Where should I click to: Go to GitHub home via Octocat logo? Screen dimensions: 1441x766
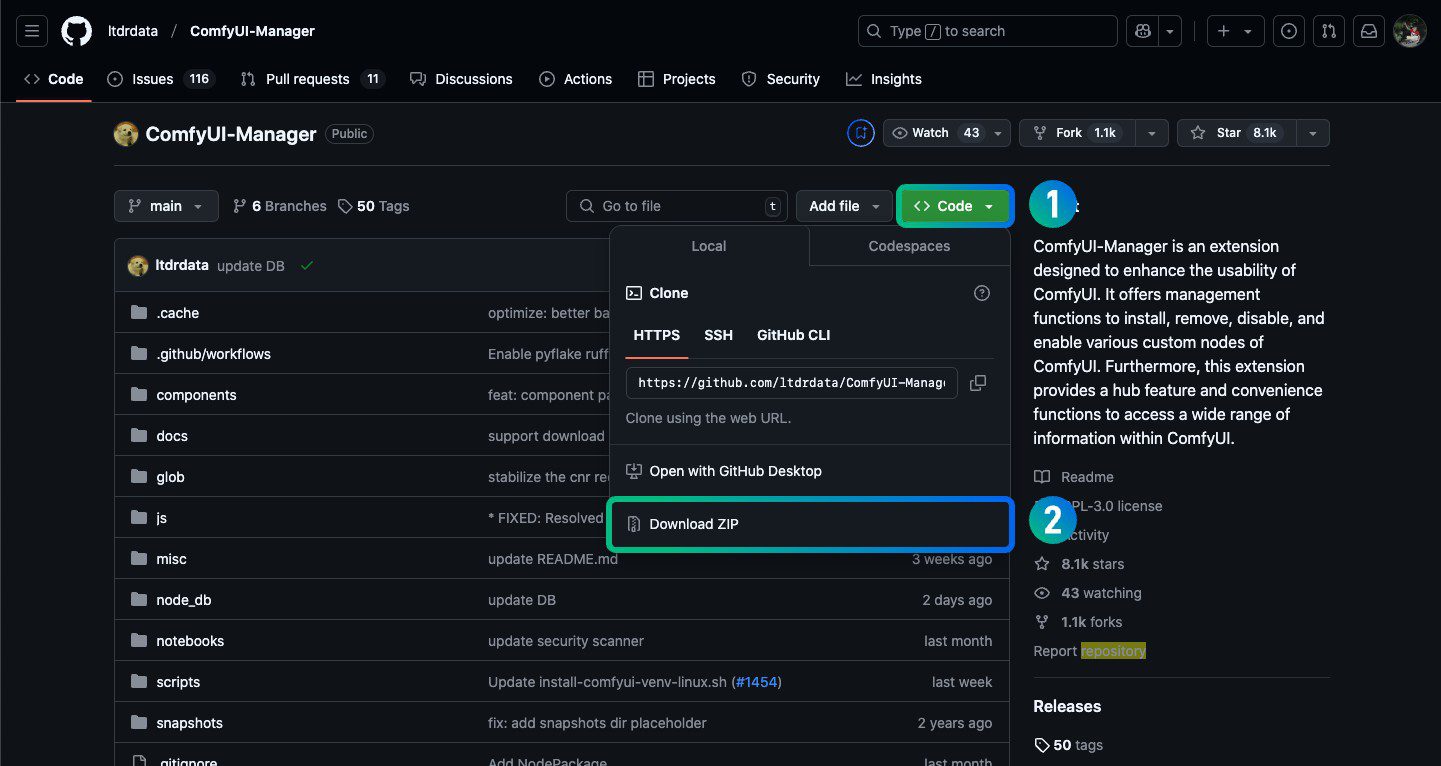coord(77,31)
